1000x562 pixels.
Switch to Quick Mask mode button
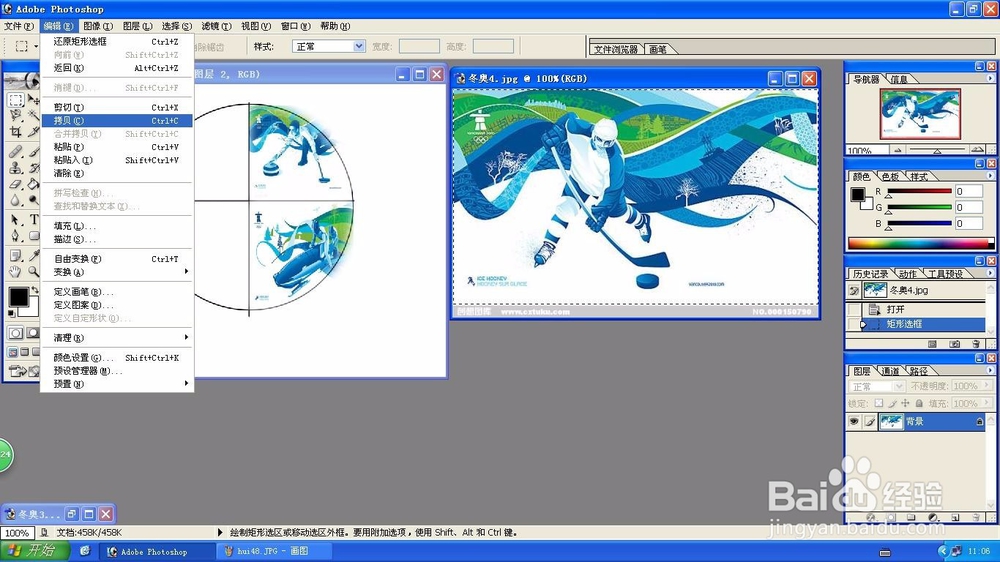point(32,333)
